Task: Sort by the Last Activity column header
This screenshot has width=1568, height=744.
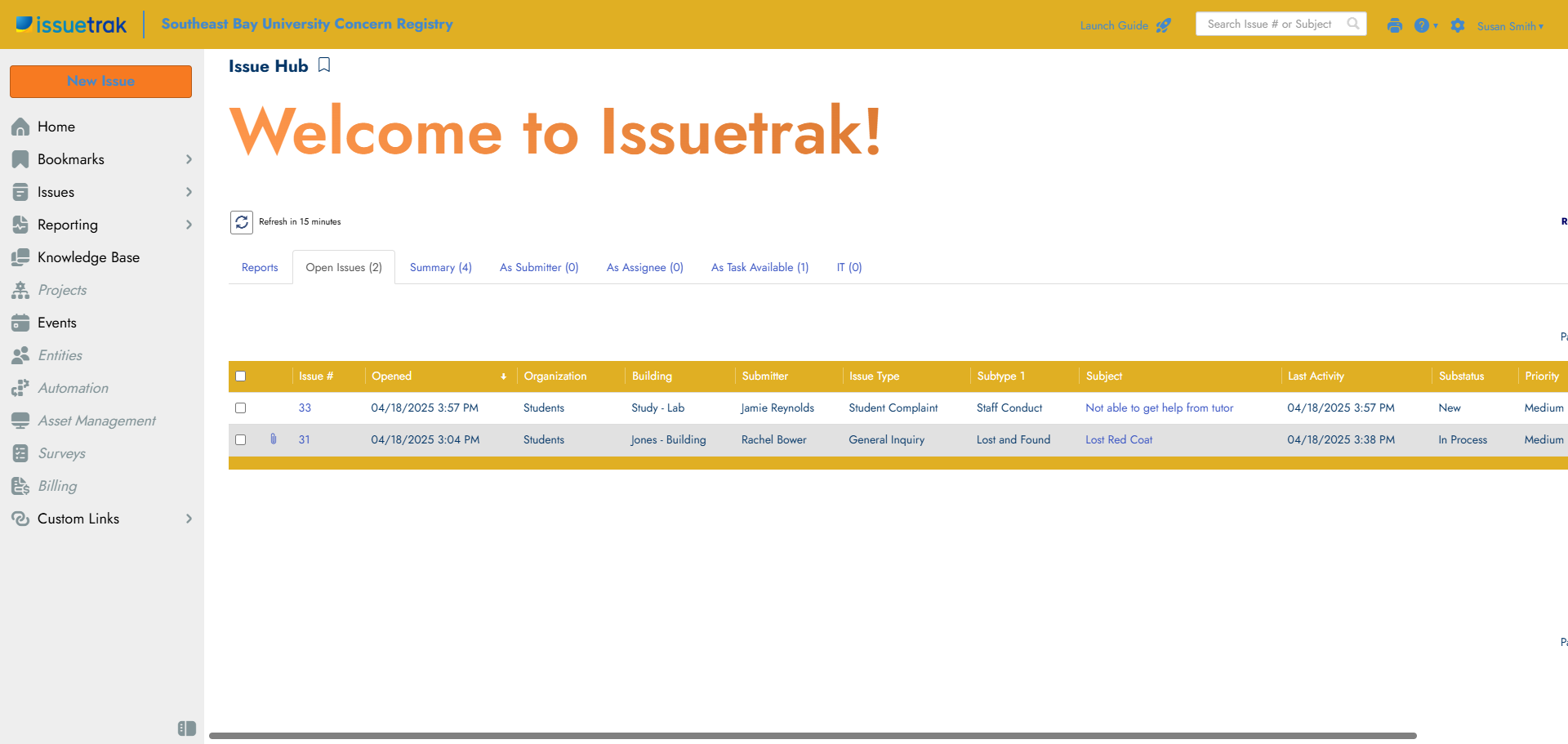Action: pyautogui.click(x=1316, y=376)
